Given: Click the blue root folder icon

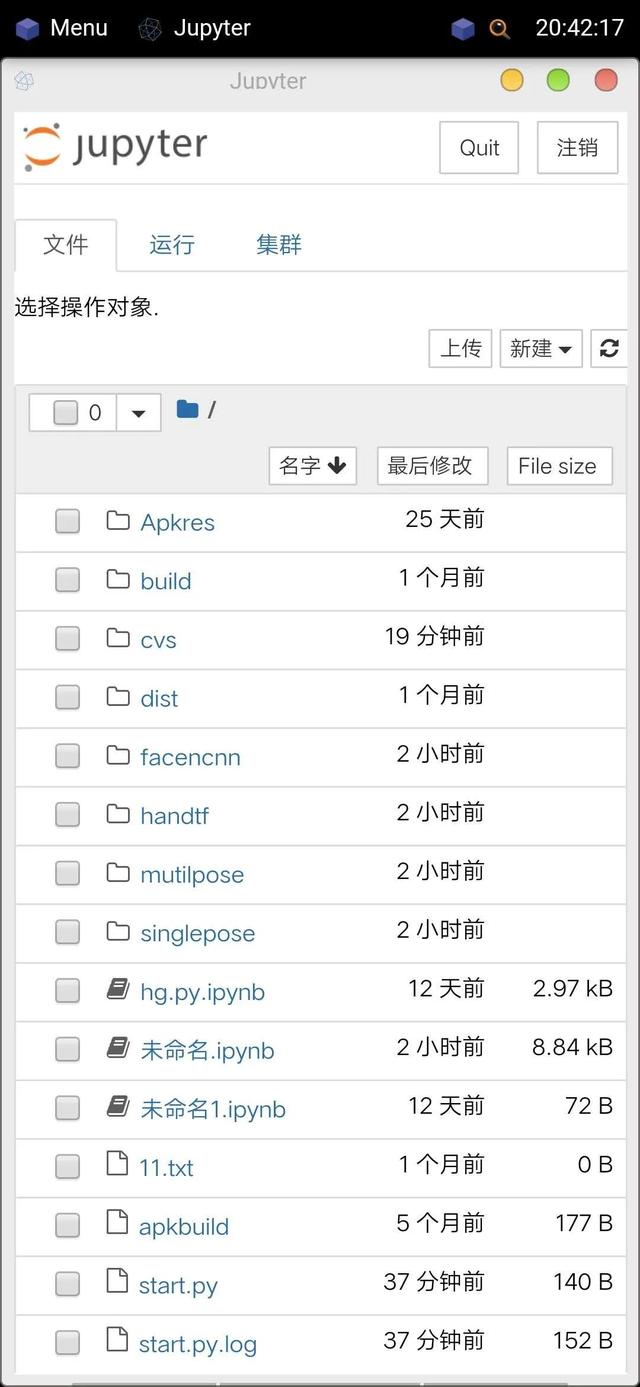Looking at the screenshot, I should (187, 409).
